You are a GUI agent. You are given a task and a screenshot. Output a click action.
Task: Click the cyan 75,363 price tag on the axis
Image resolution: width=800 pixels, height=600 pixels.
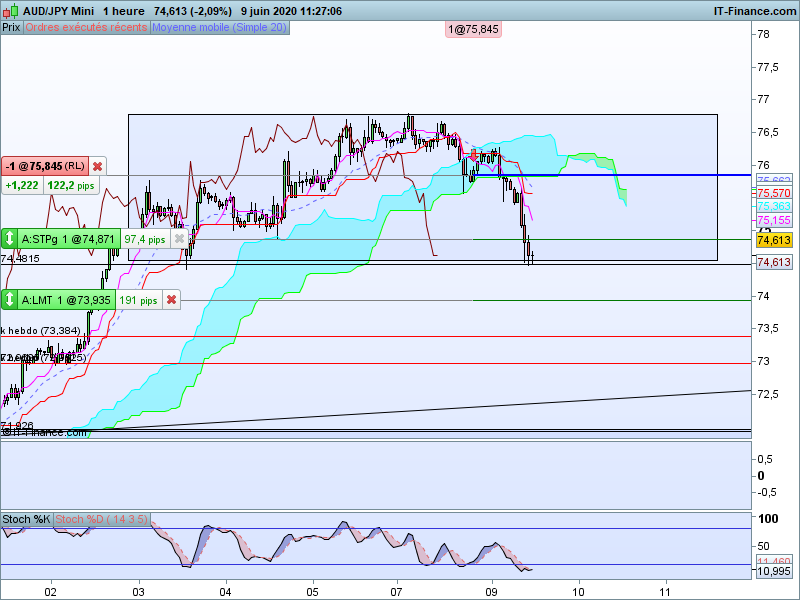(774, 206)
